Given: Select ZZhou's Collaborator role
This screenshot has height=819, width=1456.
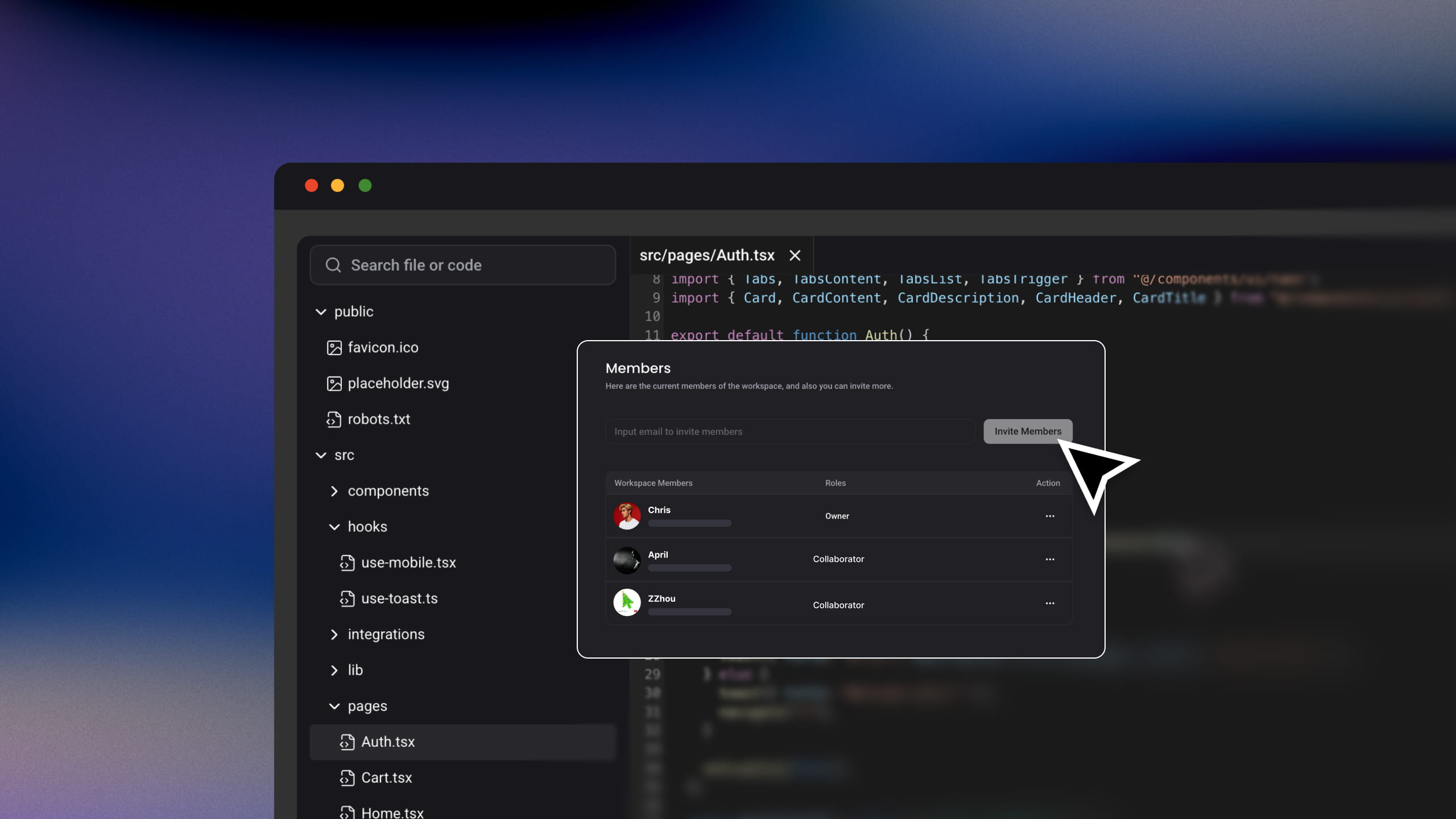Looking at the screenshot, I should 838,605.
